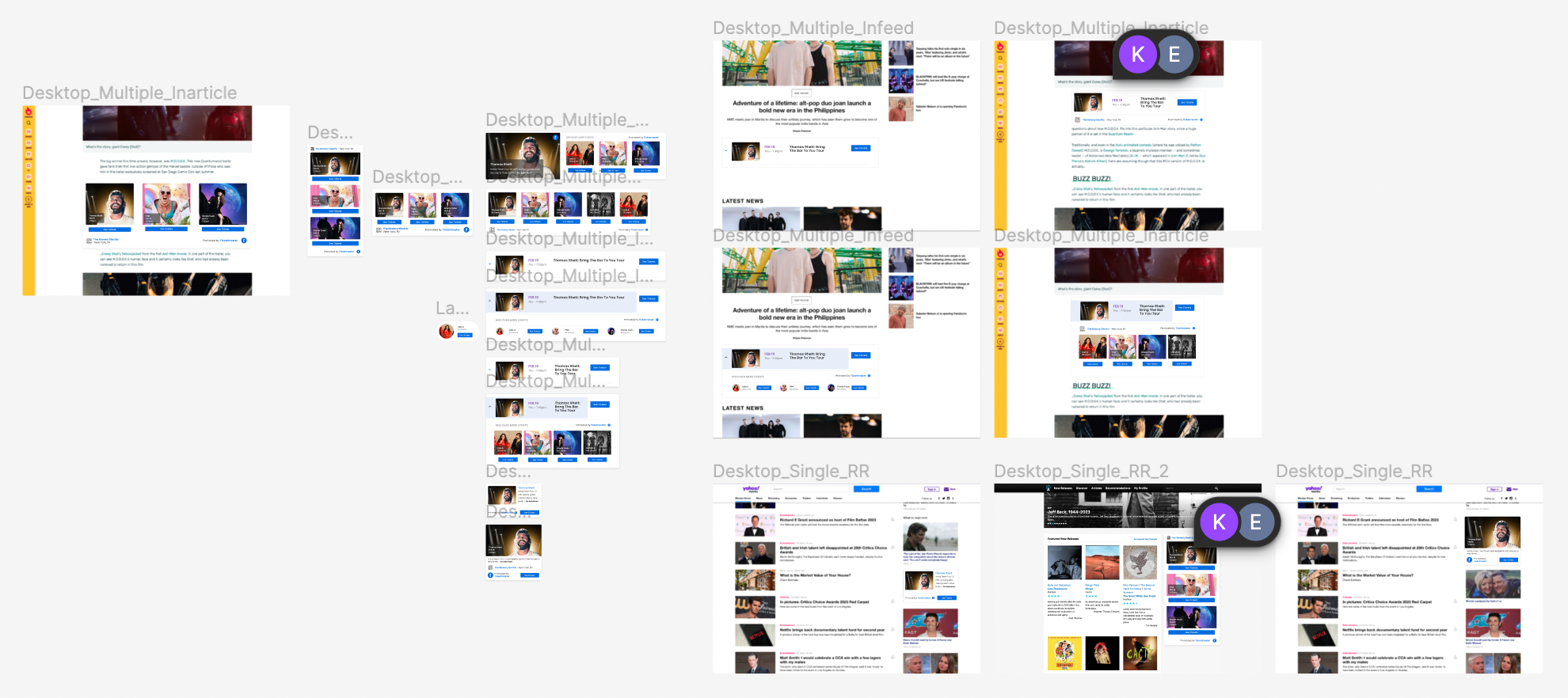Click the 'Adventure of a lifetime' headline in the upper Infeed frame

[801, 107]
